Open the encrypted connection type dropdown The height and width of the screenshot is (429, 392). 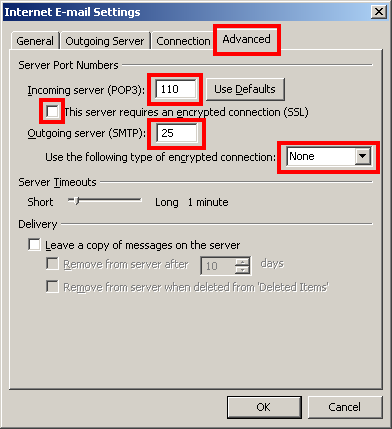point(328,157)
